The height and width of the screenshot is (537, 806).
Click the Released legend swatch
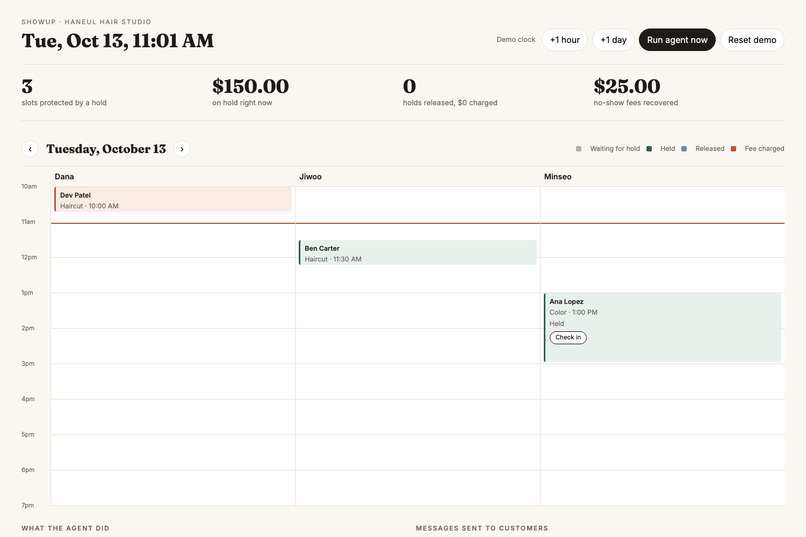[684, 149]
